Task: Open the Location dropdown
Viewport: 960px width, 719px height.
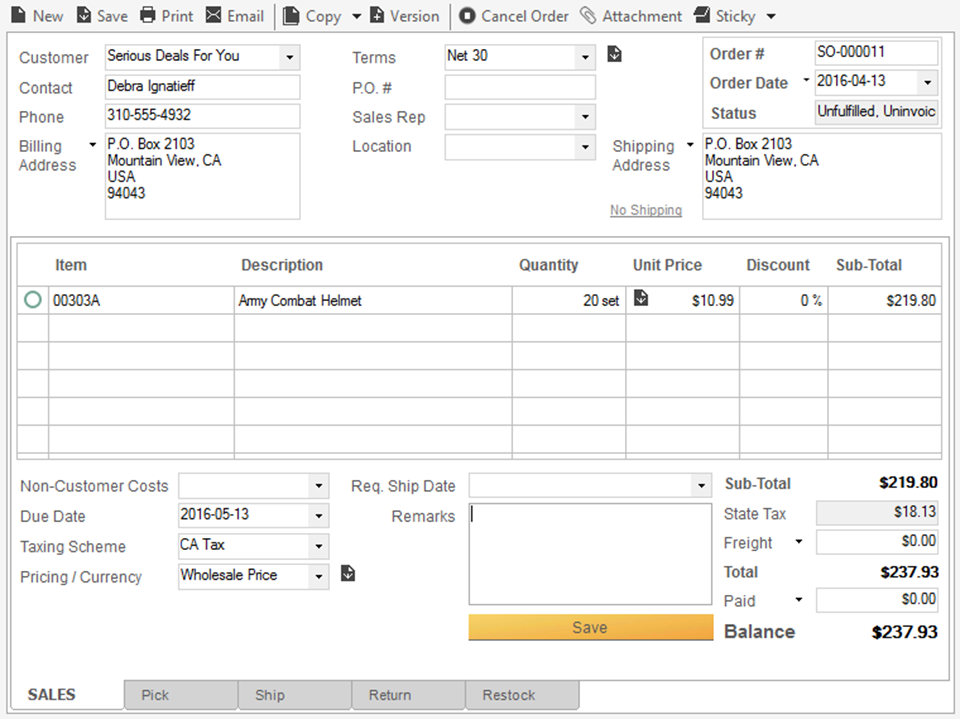Action: pos(585,147)
